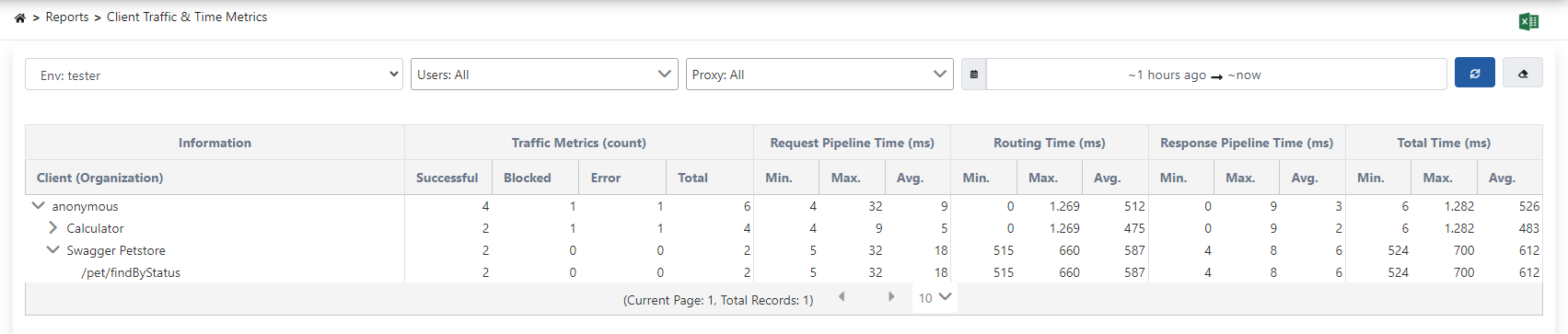This screenshot has height=334, width=1568.
Task: Open the Proxy: All dropdown
Action: click(819, 75)
